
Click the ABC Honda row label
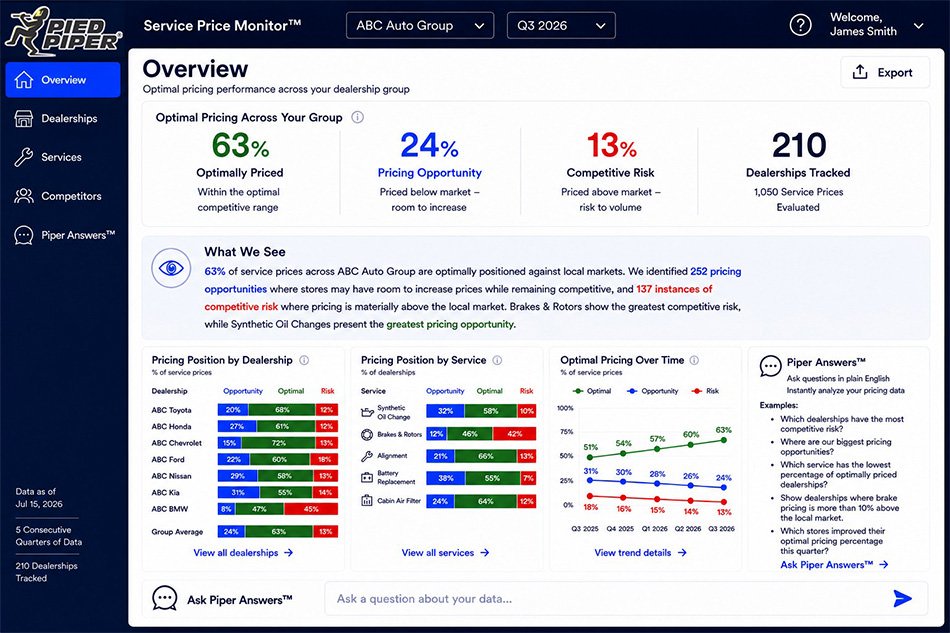(x=171, y=426)
